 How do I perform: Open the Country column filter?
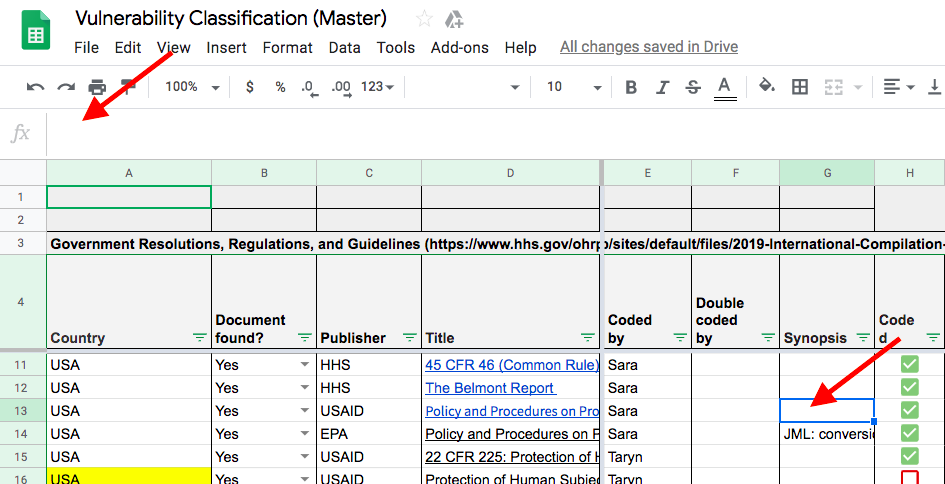click(199, 338)
